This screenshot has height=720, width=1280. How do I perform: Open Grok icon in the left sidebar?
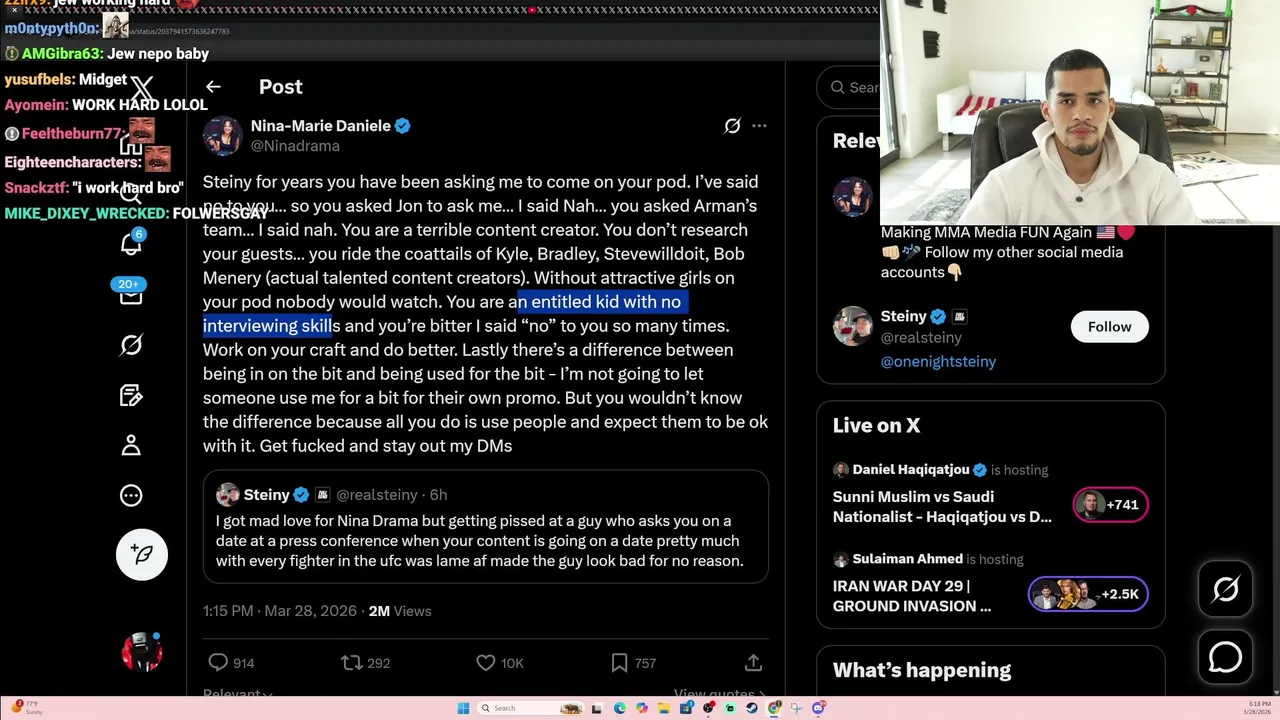pyautogui.click(x=131, y=345)
